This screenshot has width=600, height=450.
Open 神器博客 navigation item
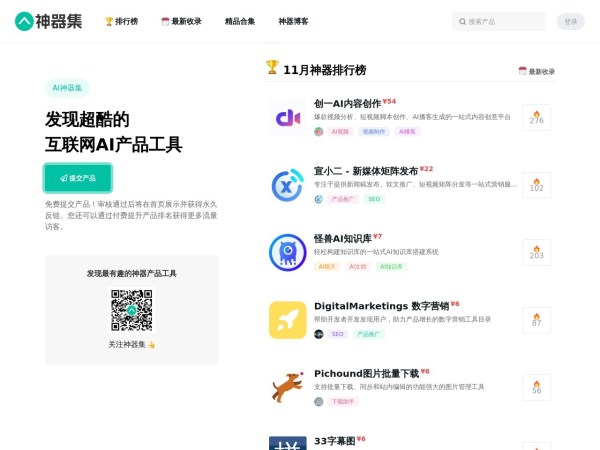tap(293, 21)
